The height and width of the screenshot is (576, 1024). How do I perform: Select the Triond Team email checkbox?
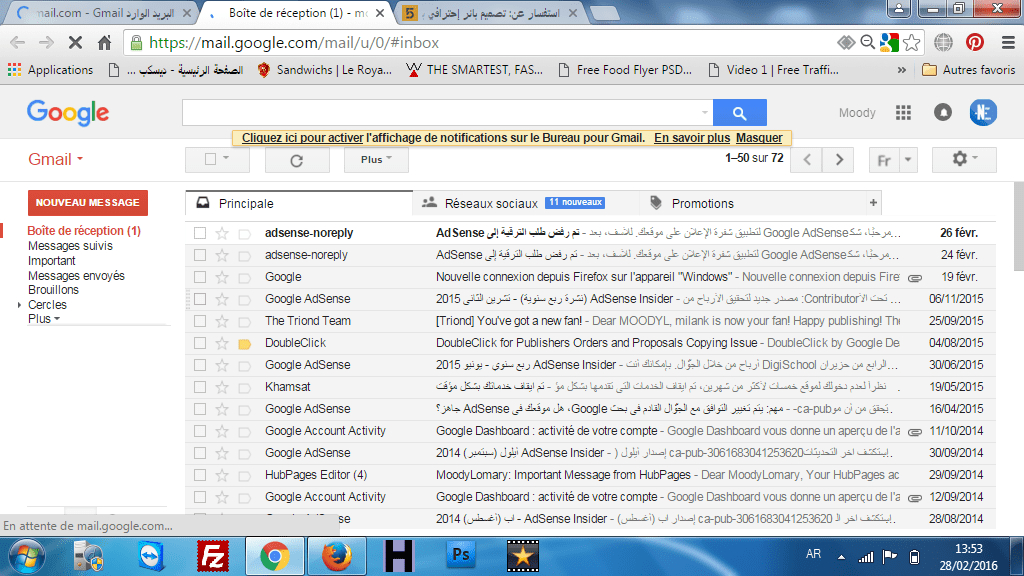click(x=200, y=321)
